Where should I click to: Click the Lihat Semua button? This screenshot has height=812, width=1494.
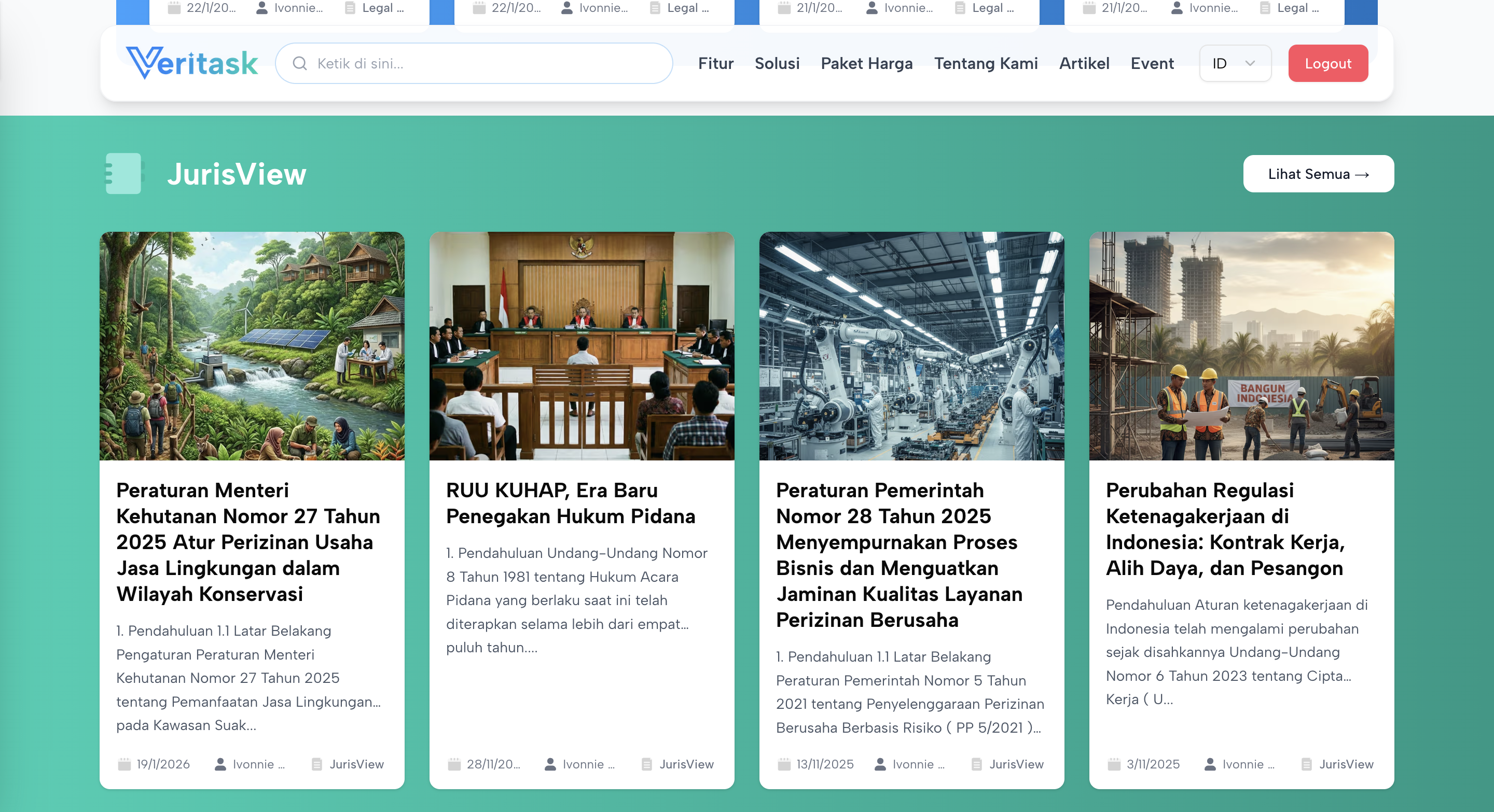[1318, 174]
